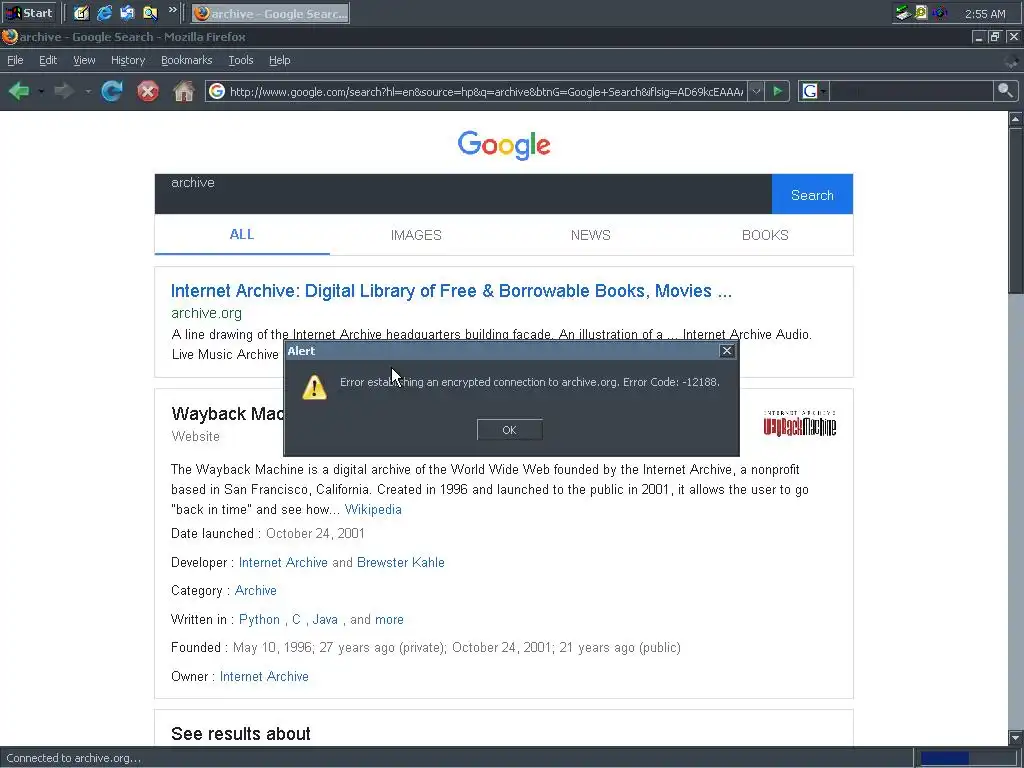Click the yellow warning triangle in the Alert dialog
Image resolution: width=1024 pixels, height=768 pixels.
(314, 387)
